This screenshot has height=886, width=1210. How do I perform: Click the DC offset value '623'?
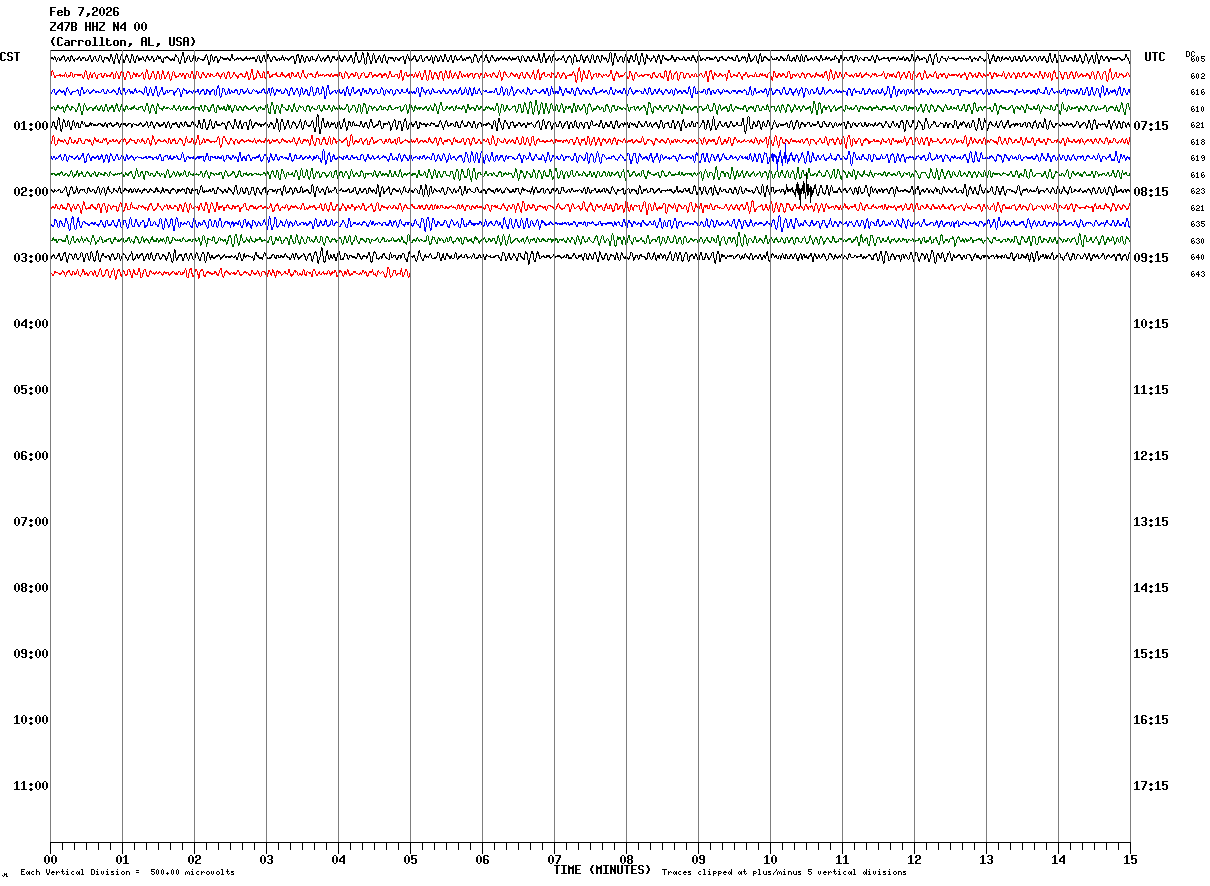(1197, 191)
